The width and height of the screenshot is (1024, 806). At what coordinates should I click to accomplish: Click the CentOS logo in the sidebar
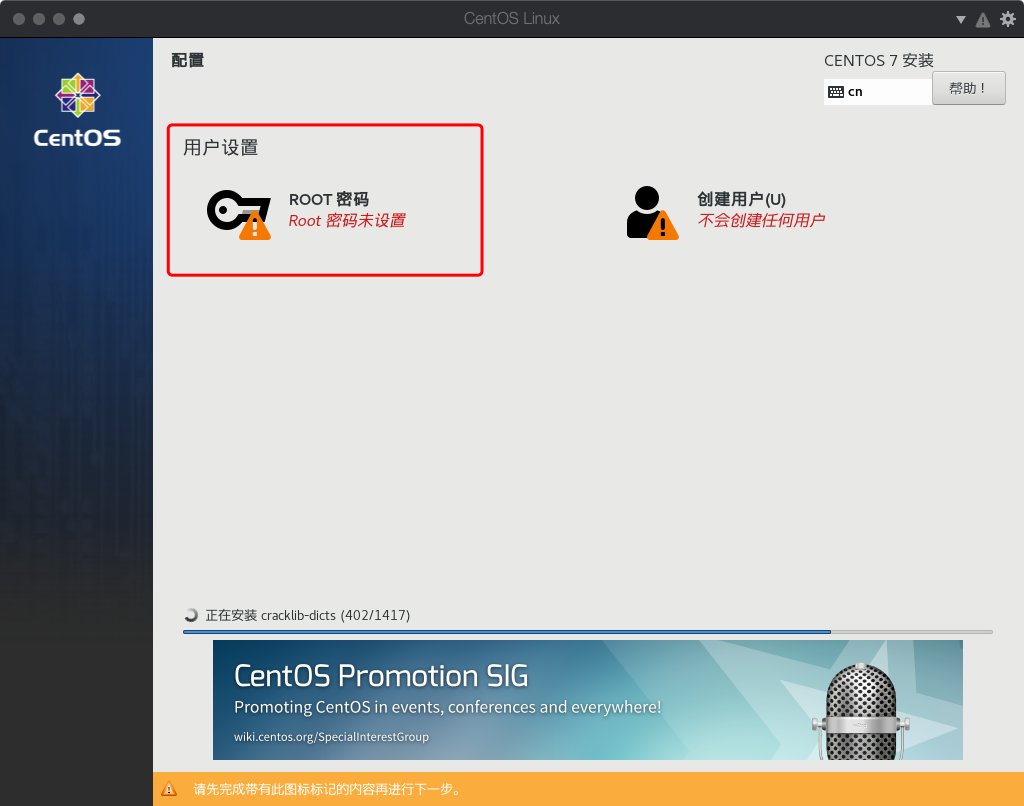[x=77, y=110]
